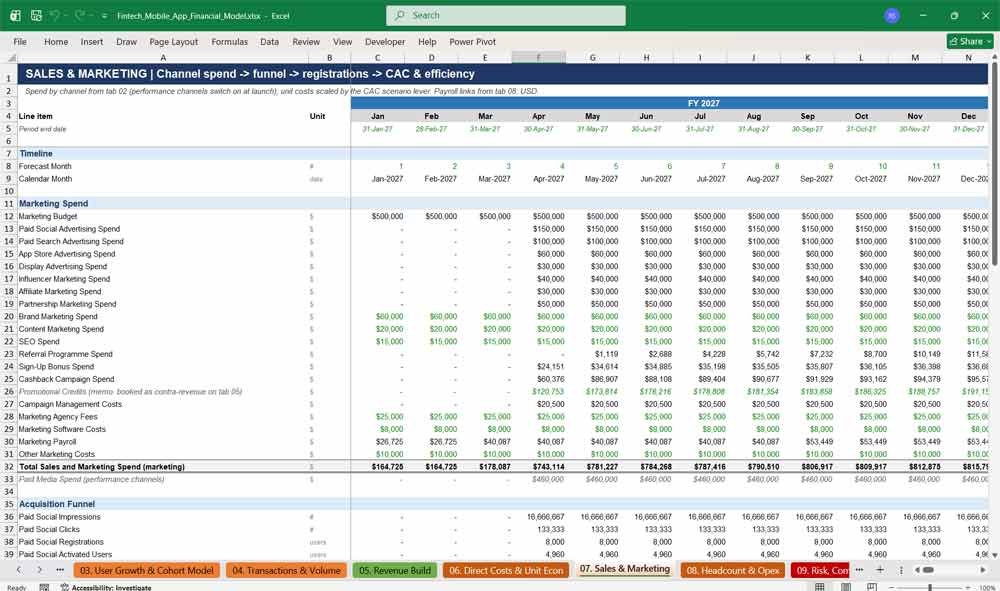Open the Developer ribbon tab
Viewport: 1000px width, 591px height.
[385, 41]
